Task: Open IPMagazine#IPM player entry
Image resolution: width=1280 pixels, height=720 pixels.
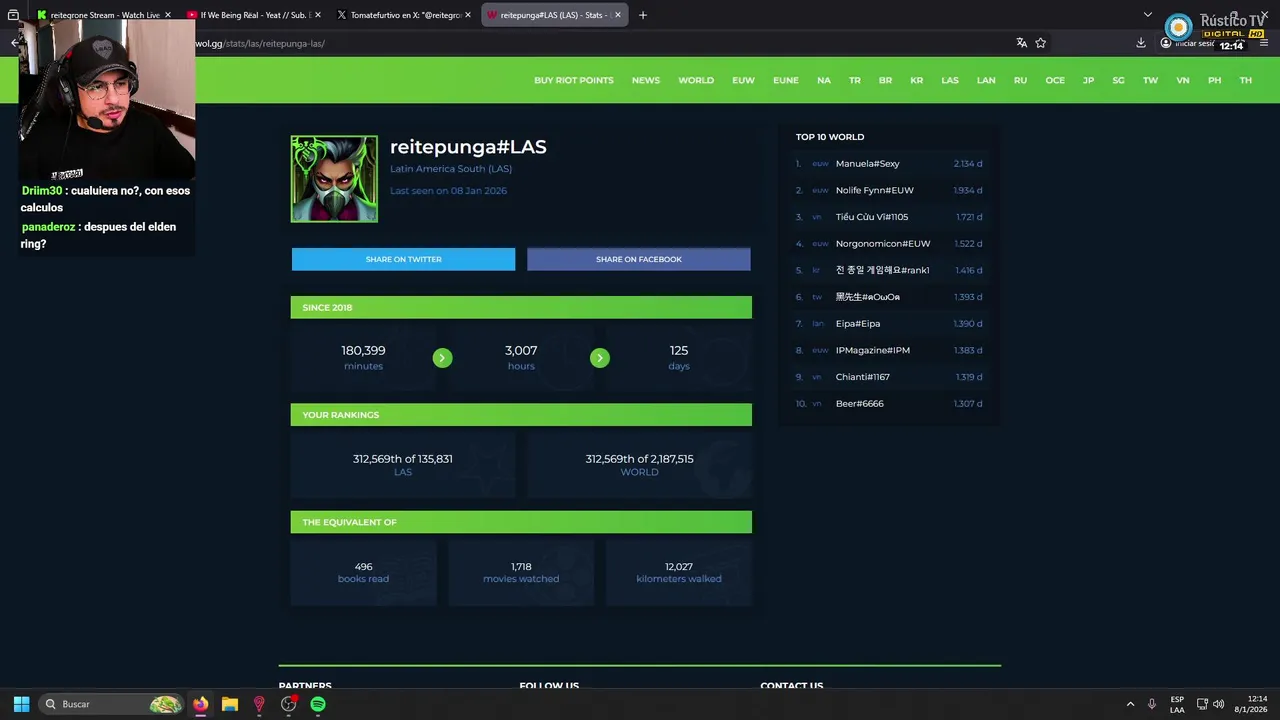Action: (x=873, y=350)
